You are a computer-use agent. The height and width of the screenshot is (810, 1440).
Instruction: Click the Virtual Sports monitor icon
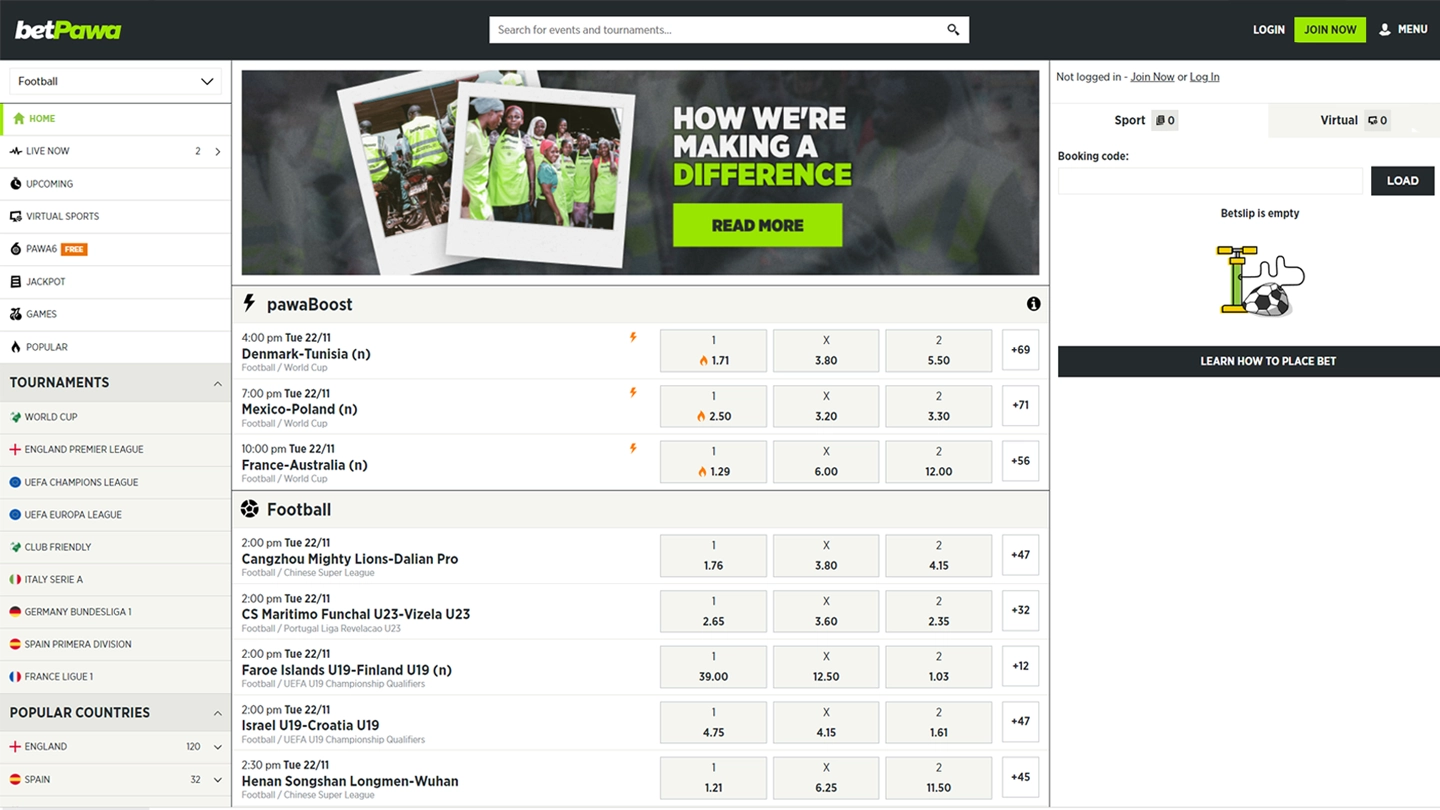15,216
